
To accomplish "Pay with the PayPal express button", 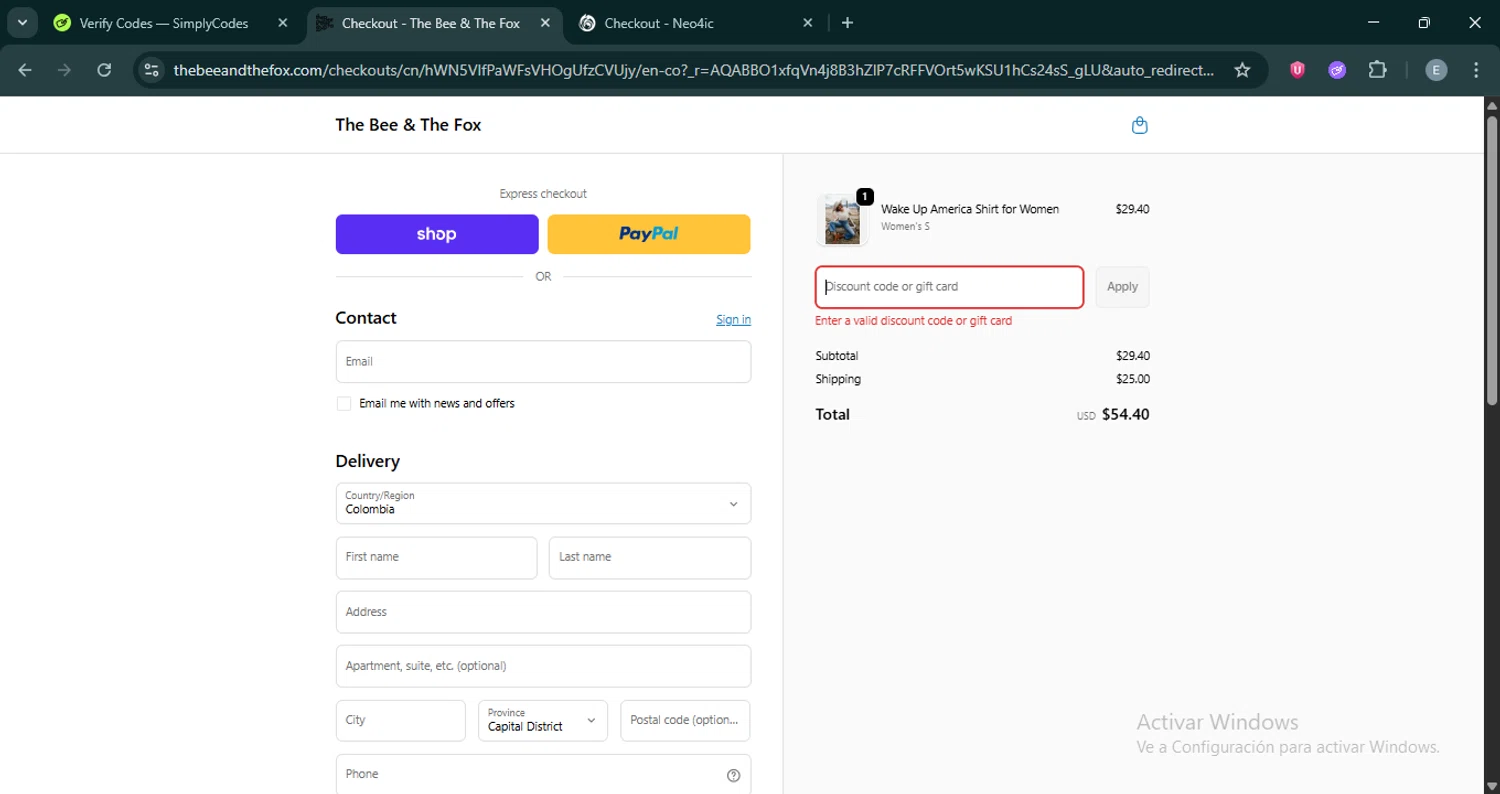I will click(649, 234).
